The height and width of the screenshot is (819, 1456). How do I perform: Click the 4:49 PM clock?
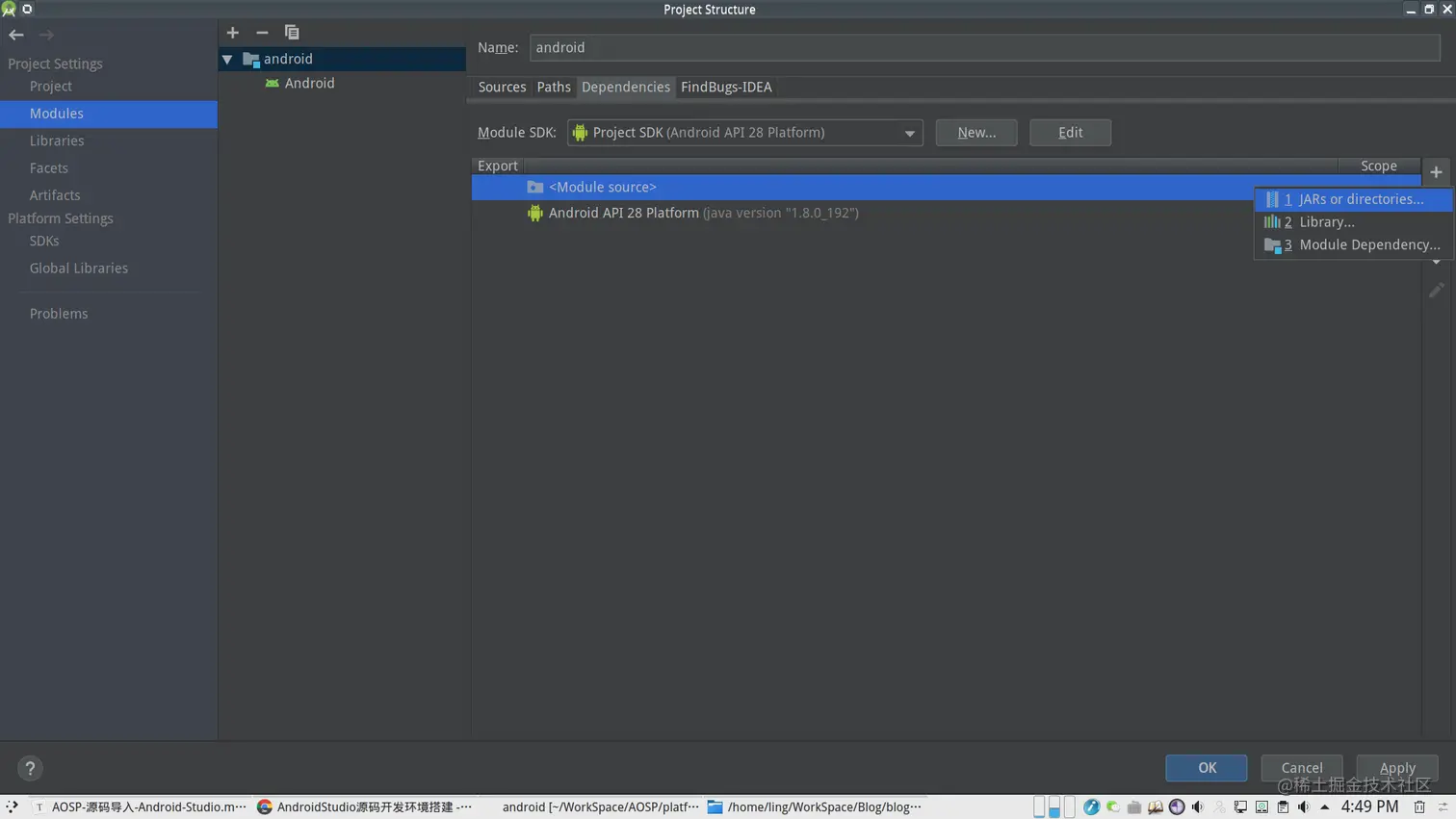pos(1369,806)
